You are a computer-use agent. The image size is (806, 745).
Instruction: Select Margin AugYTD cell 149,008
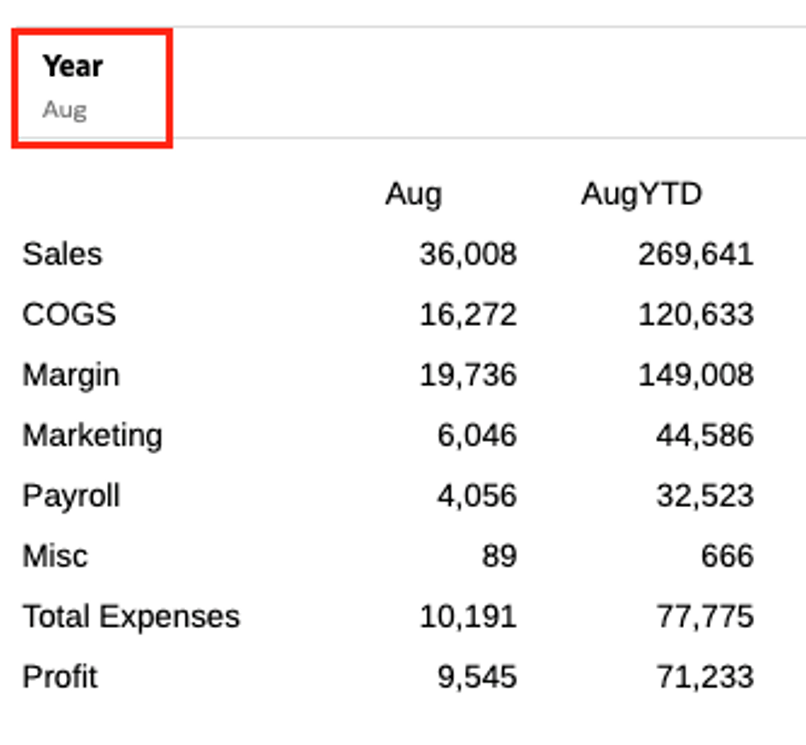[x=695, y=375]
